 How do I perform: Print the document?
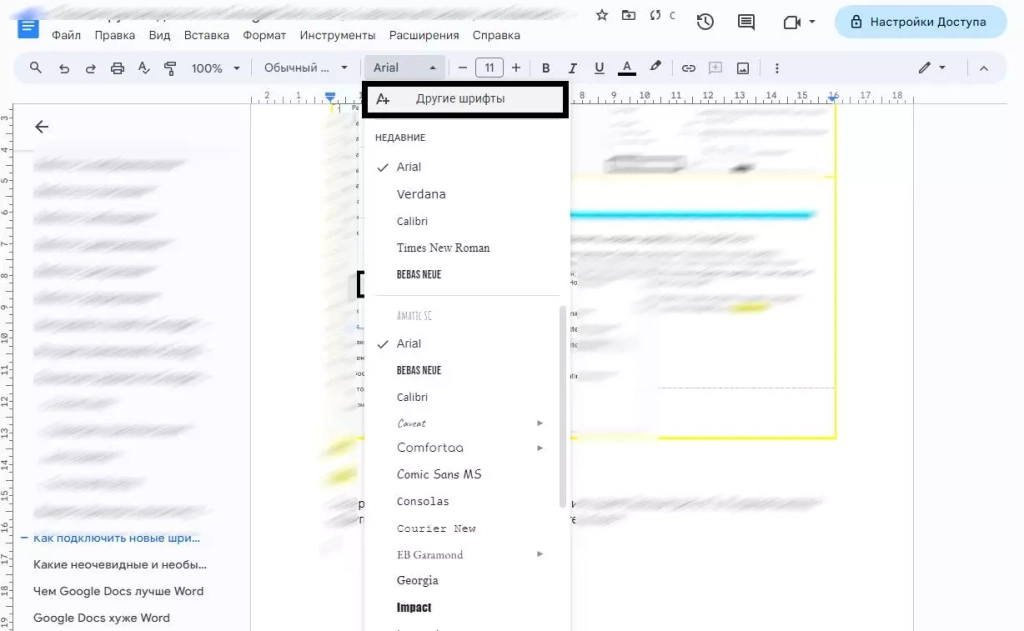[118, 67]
